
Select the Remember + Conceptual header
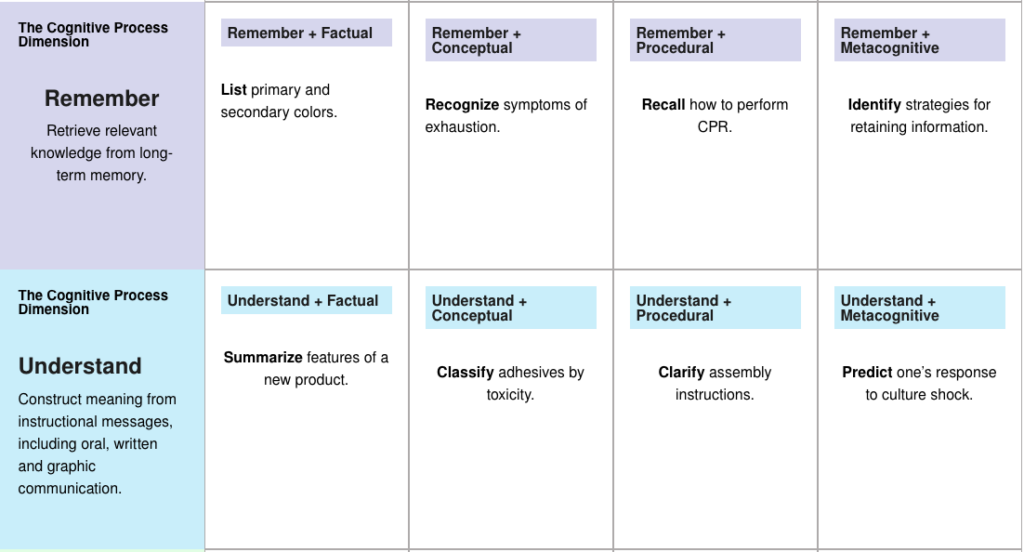(511, 40)
